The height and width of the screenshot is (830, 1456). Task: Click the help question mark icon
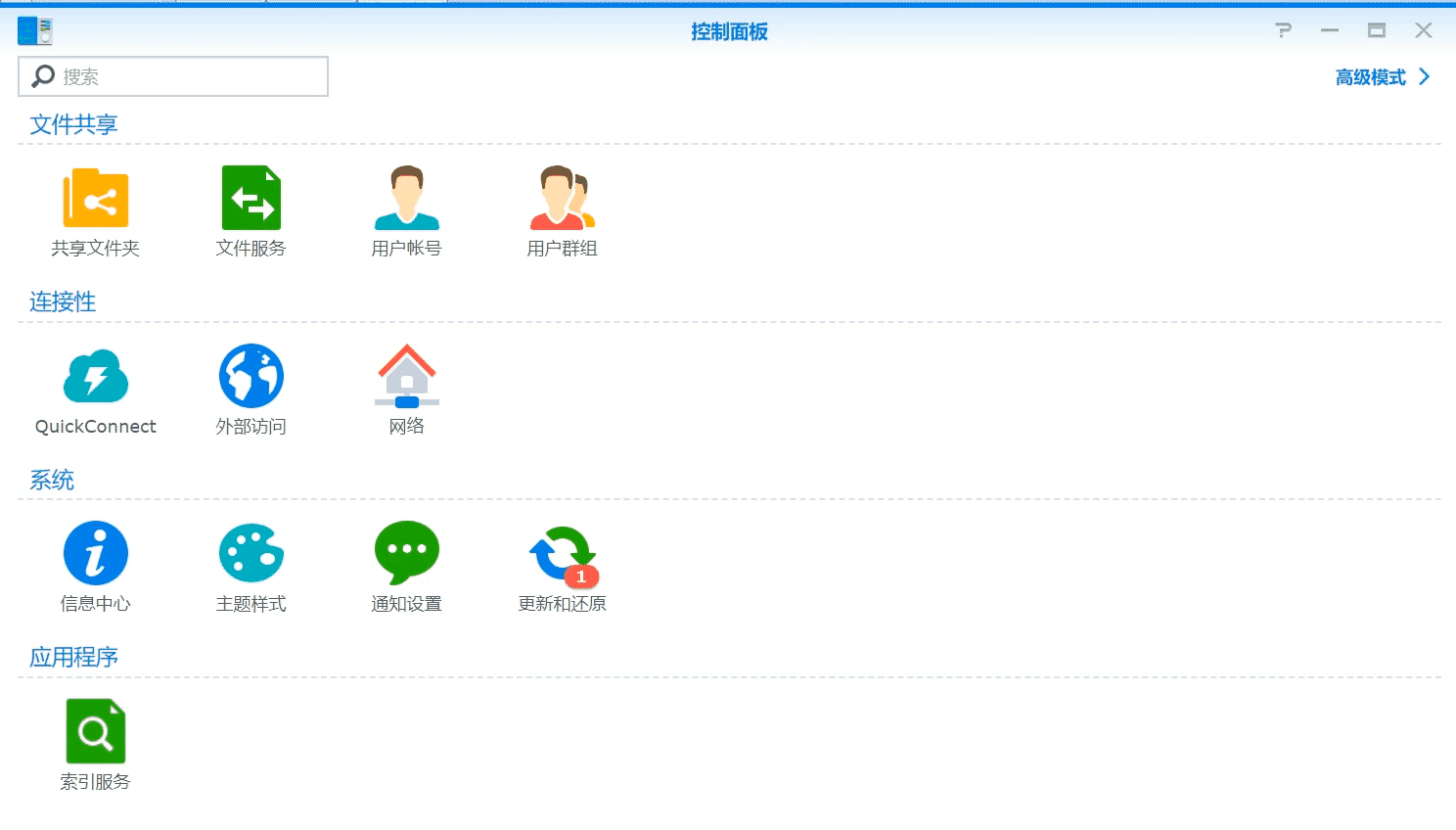tap(1284, 30)
